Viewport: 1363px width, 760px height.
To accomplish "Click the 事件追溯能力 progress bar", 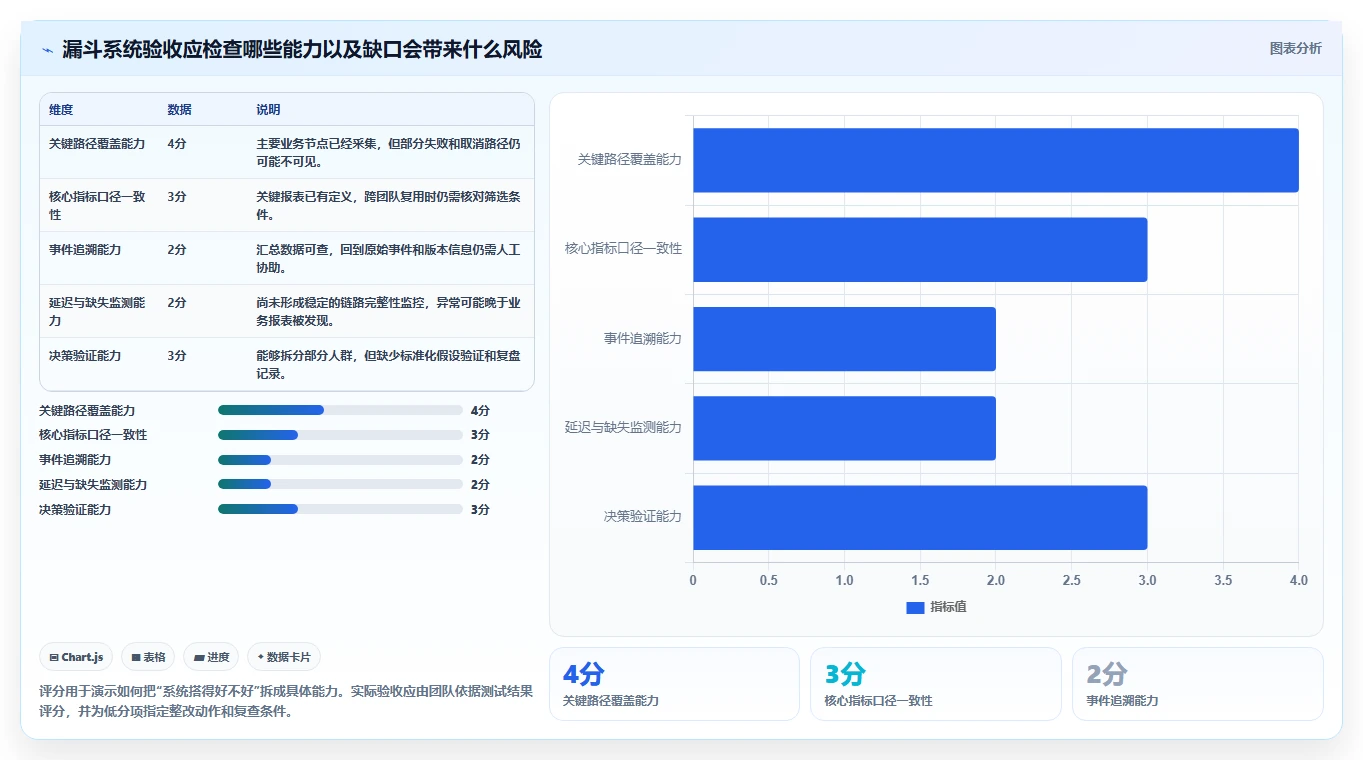I will (x=340, y=460).
